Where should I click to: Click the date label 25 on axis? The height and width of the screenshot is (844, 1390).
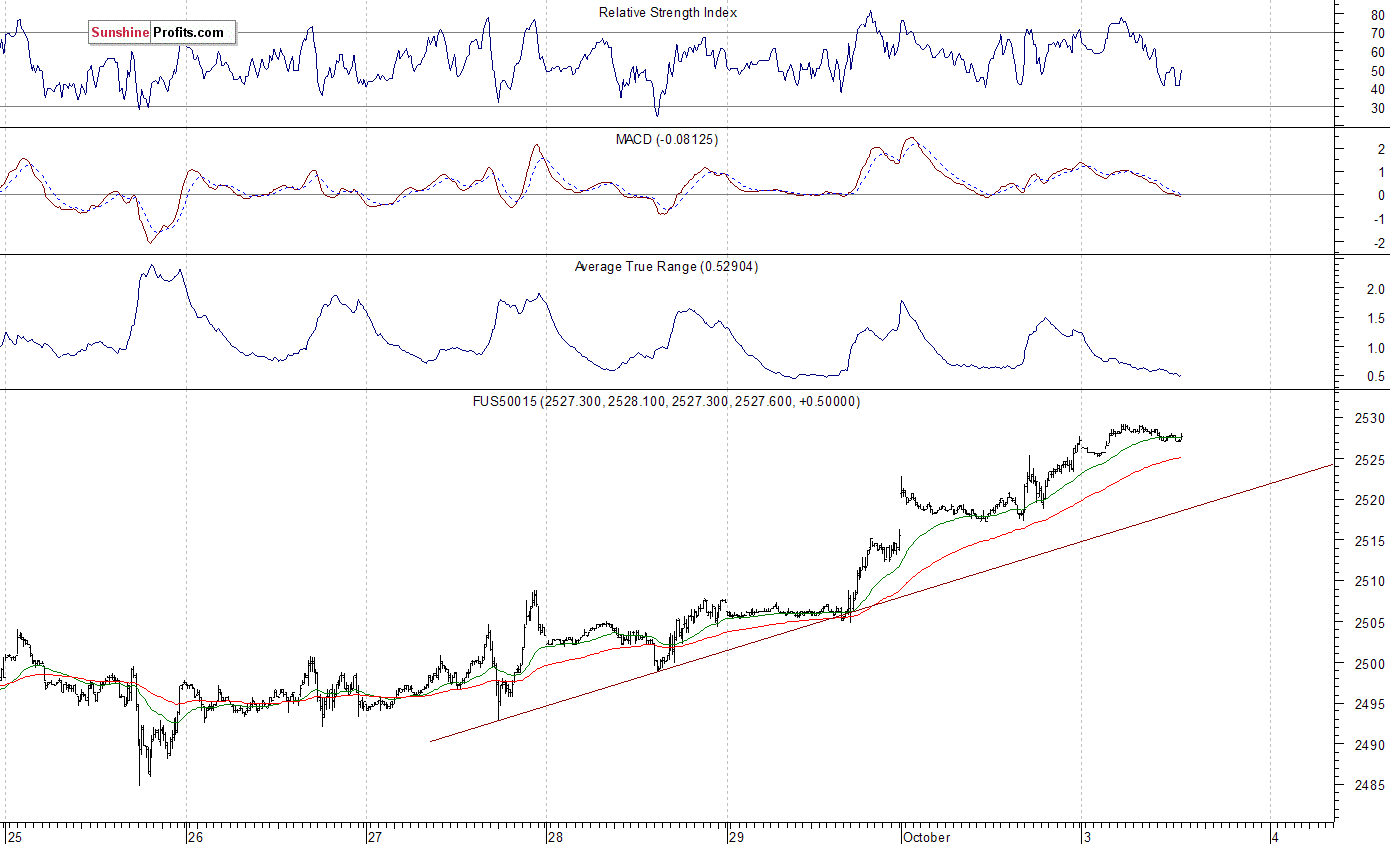coord(14,836)
